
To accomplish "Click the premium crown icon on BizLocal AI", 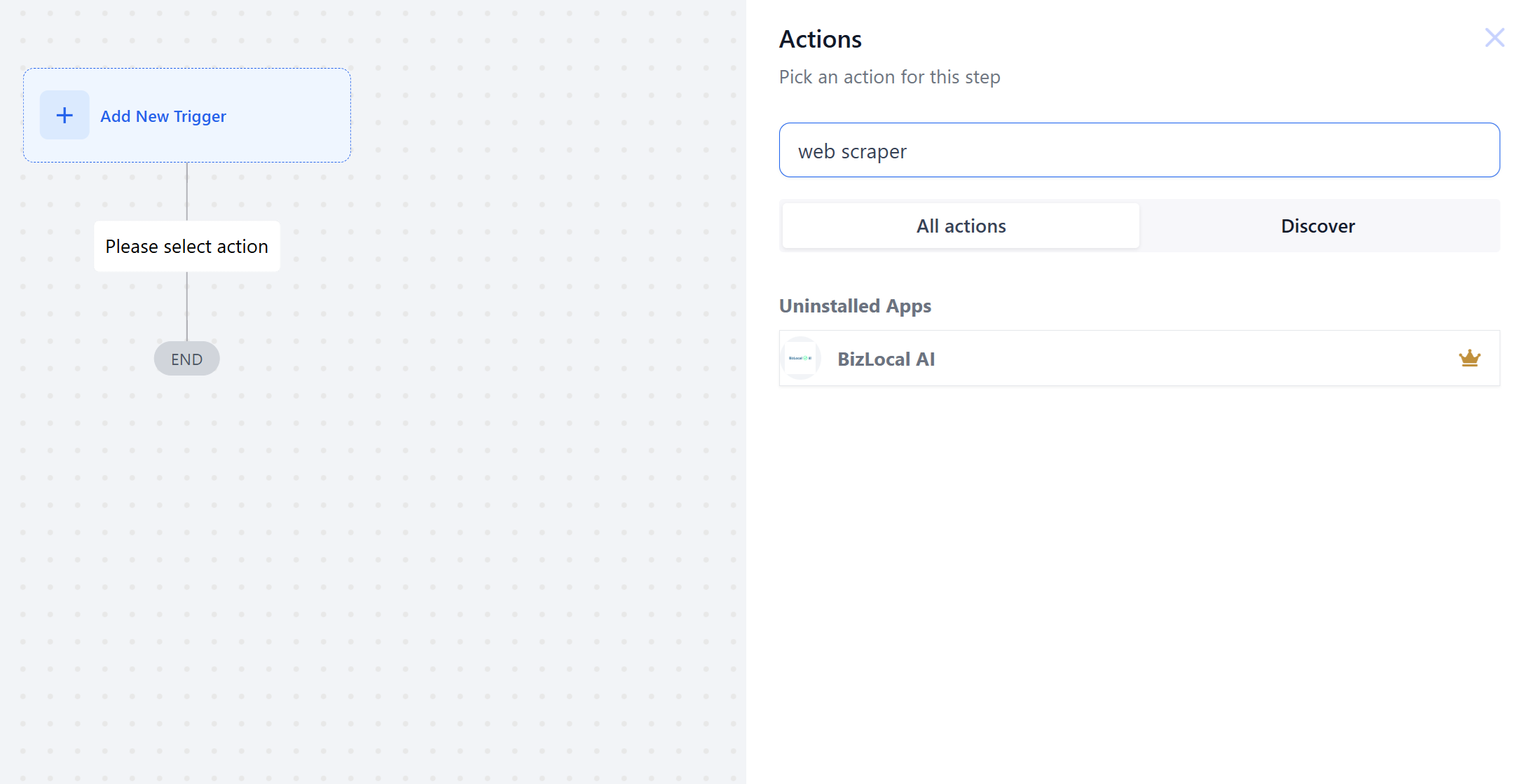I will [1469, 358].
